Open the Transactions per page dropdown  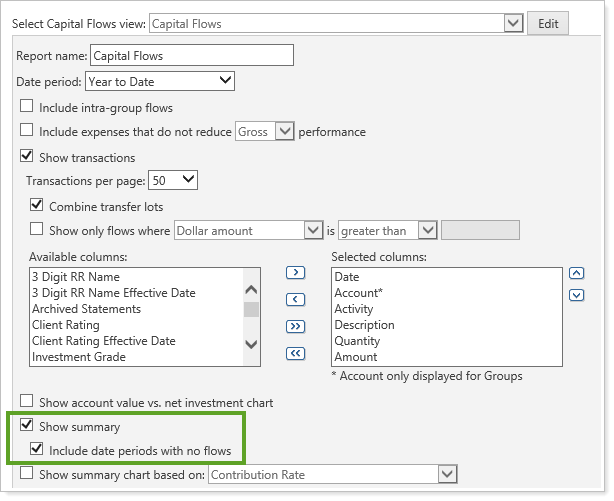188,180
